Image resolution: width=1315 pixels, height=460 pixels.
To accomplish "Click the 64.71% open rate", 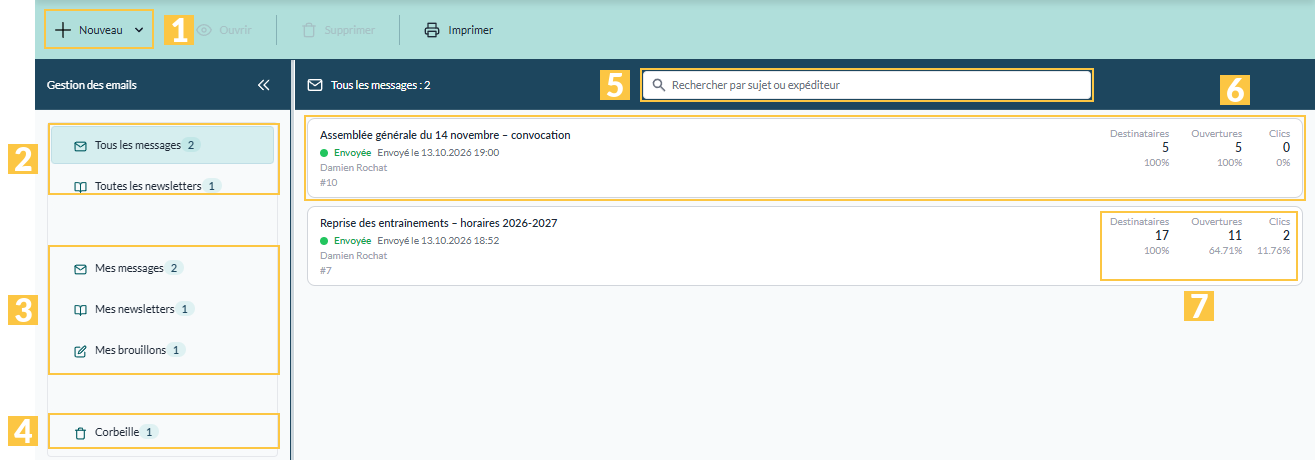I will click(1225, 250).
